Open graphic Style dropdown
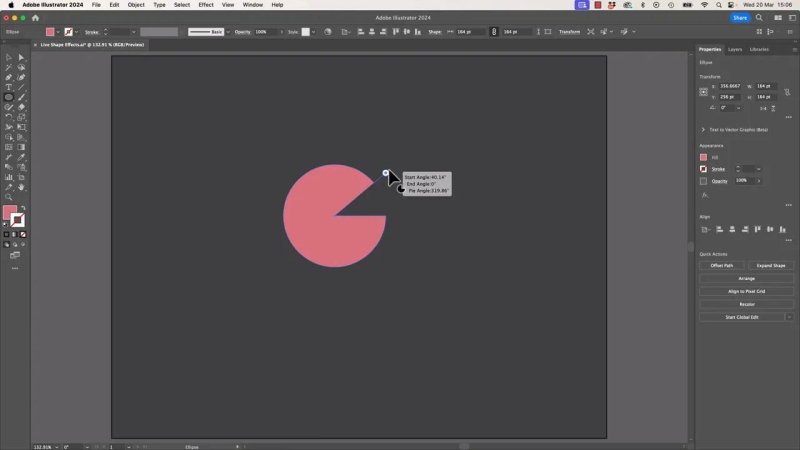This screenshot has height=450, width=800. coord(313,32)
